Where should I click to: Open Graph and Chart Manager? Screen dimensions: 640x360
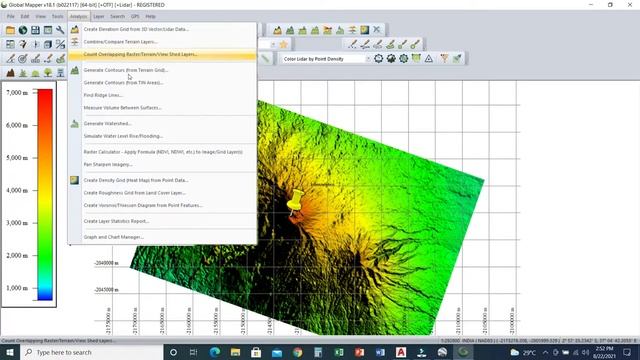click(x=162, y=237)
